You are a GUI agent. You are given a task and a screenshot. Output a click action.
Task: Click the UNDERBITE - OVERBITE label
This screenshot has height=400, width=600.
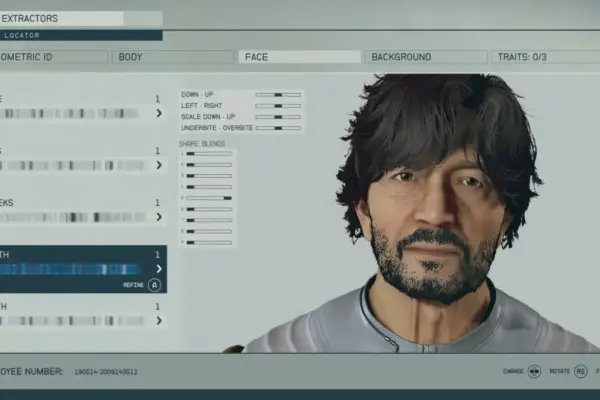(217, 127)
